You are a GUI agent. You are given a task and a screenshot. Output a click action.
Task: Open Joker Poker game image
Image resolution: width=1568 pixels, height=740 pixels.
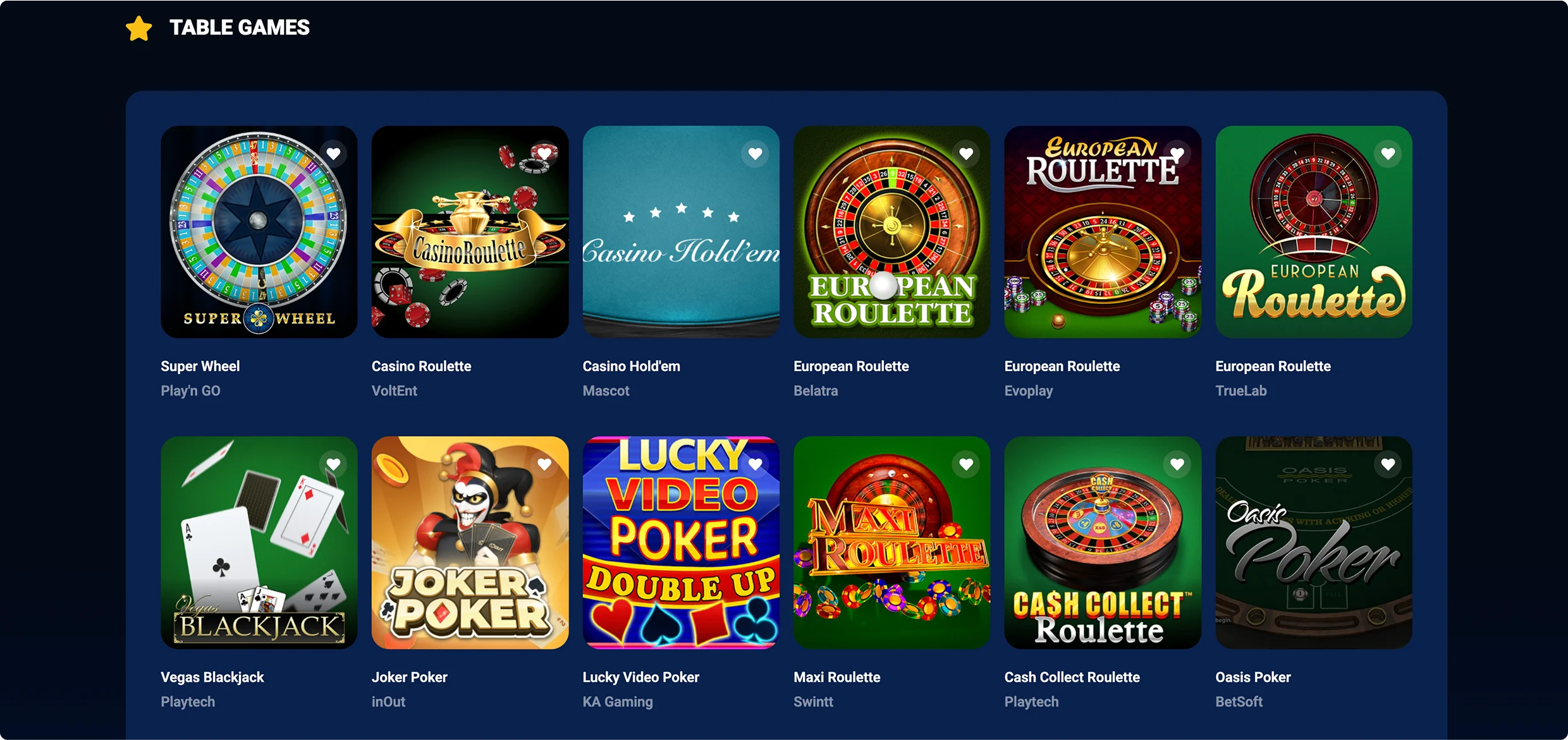coord(470,543)
